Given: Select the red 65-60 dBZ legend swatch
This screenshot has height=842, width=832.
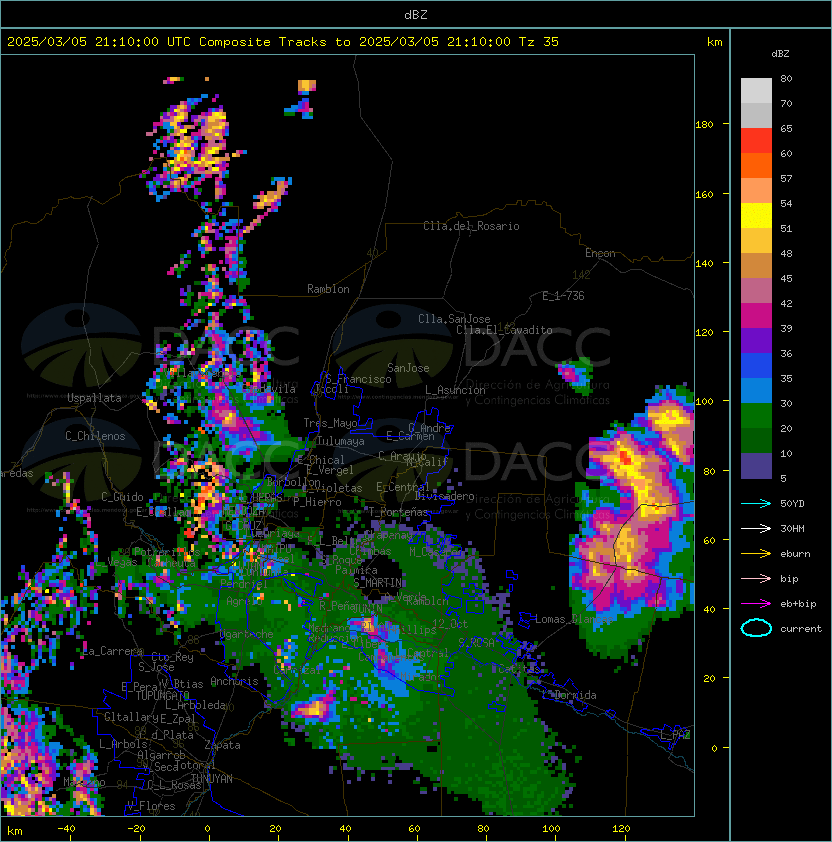Looking at the screenshot, I should pyautogui.click(x=756, y=141).
